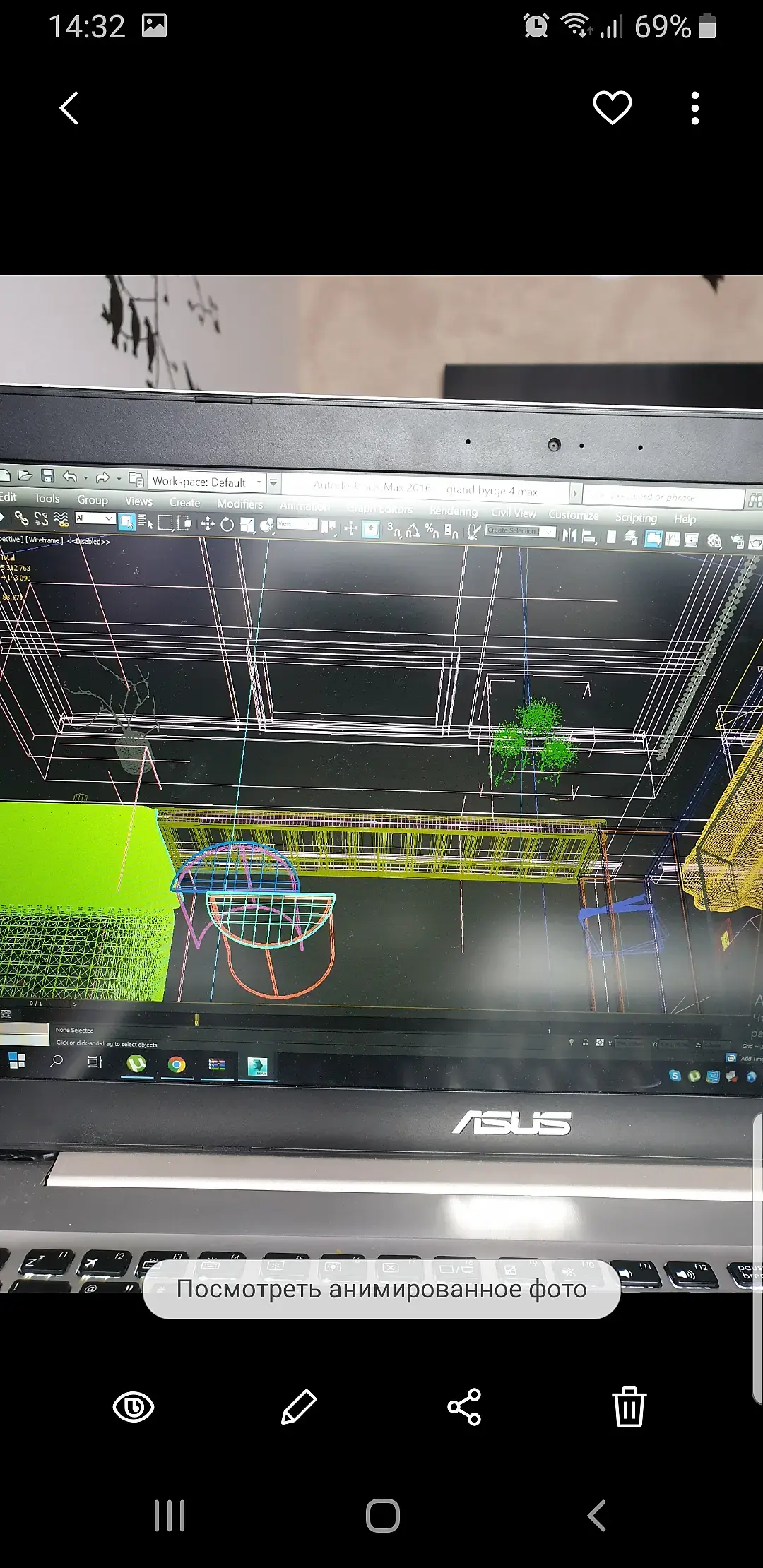Open file icon in 3ds Max quick access bar

tap(25, 475)
